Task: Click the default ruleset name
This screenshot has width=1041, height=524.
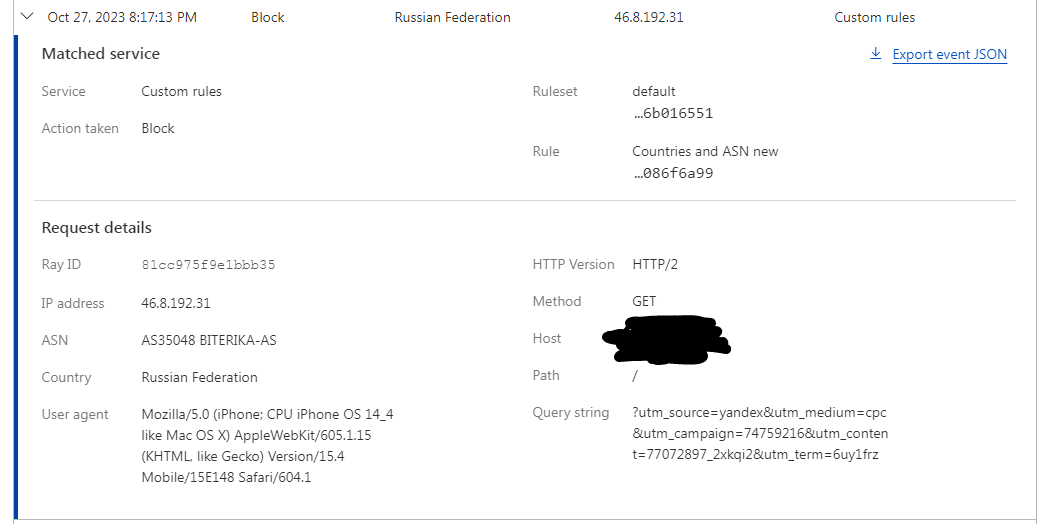Action: click(654, 92)
